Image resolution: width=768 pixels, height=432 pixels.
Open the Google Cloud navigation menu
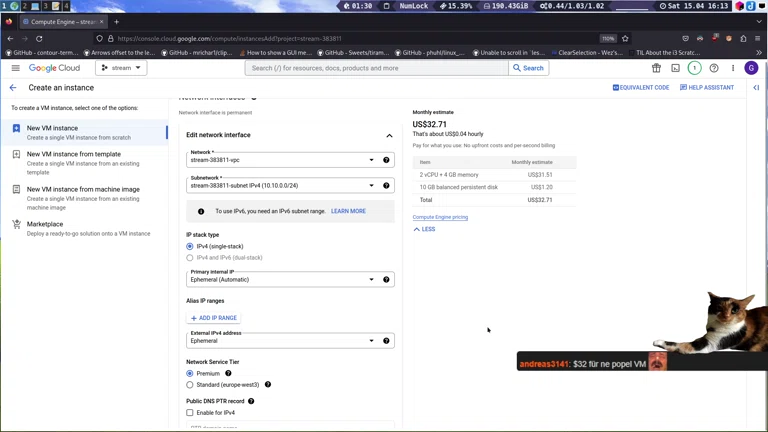pyautogui.click(x=16, y=68)
